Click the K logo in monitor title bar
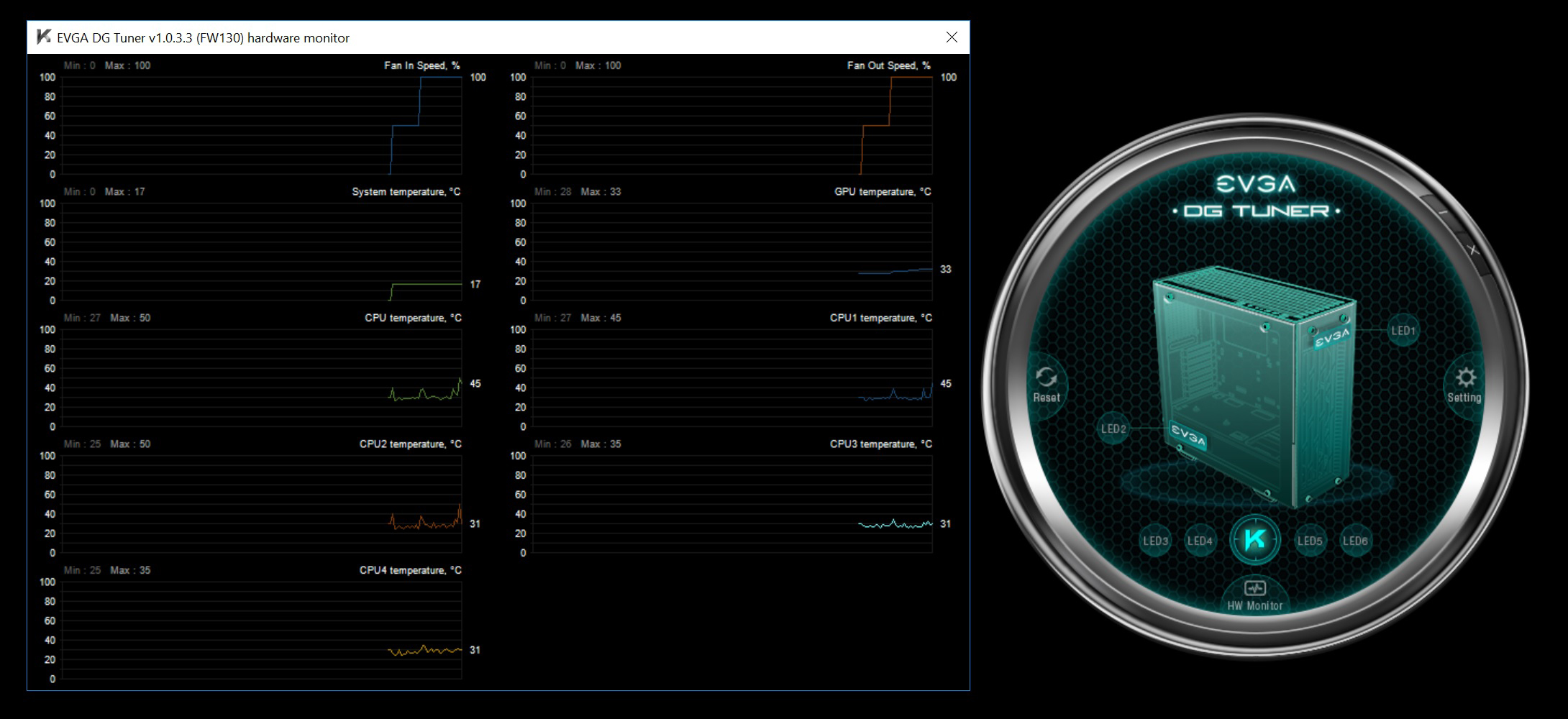The height and width of the screenshot is (719, 1568). tap(43, 37)
